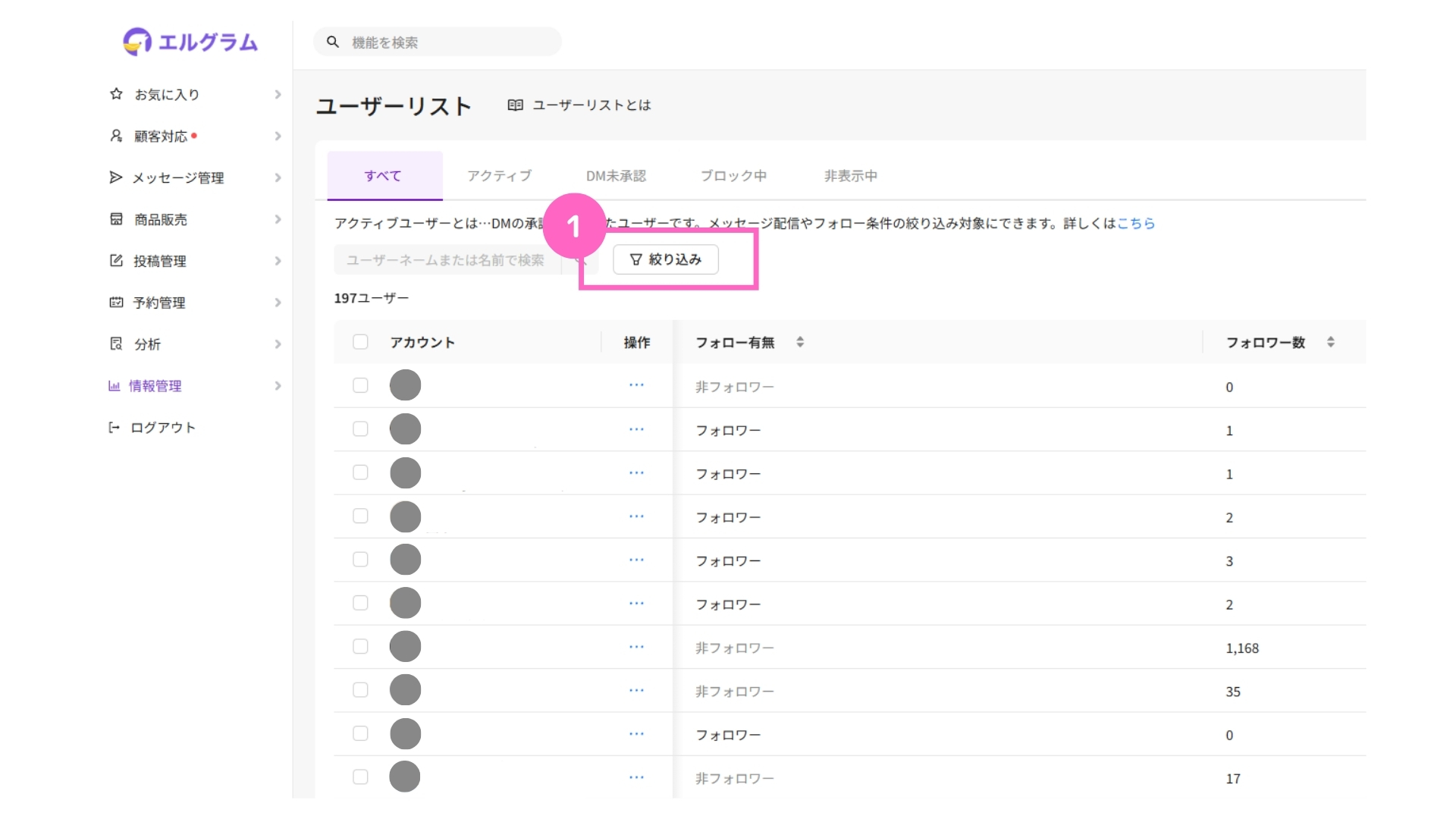Click the 投稿管理 edit icon
Image resolution: width=1456 pixels, height=819 pixels.
pyautogui.click(x=116, y=261)
